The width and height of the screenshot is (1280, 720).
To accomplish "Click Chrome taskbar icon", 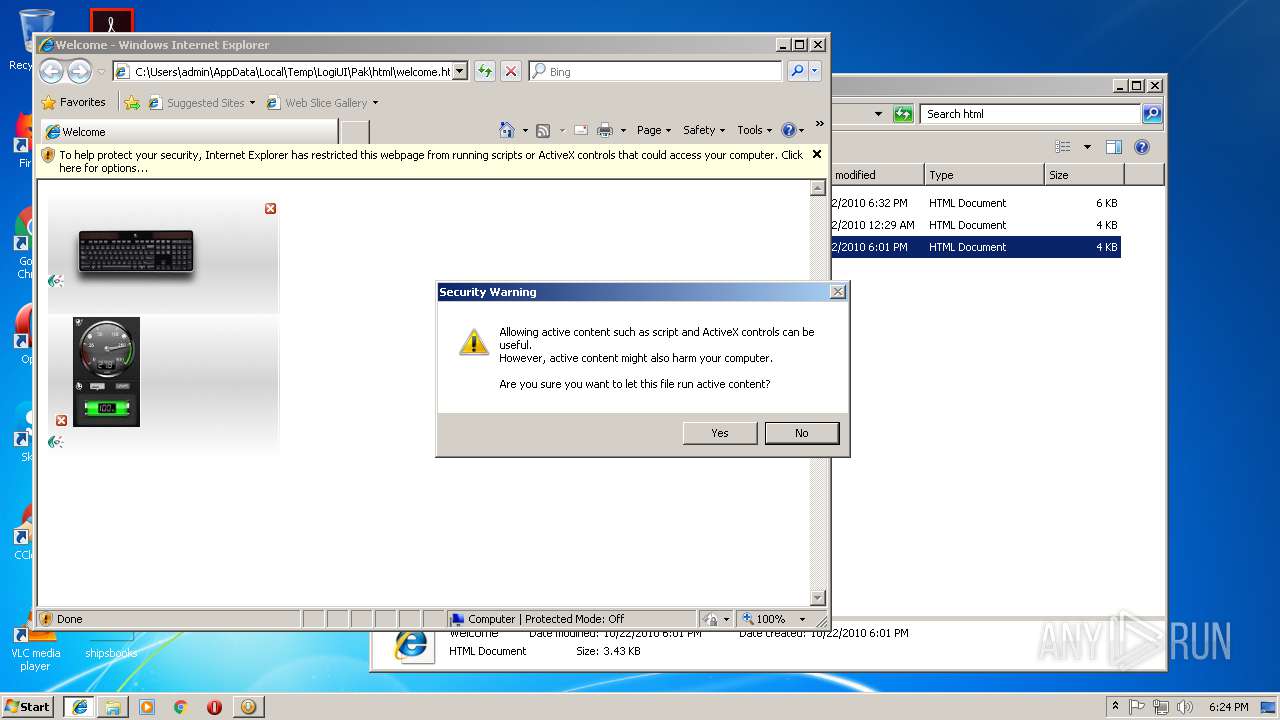I will (180, 706).
